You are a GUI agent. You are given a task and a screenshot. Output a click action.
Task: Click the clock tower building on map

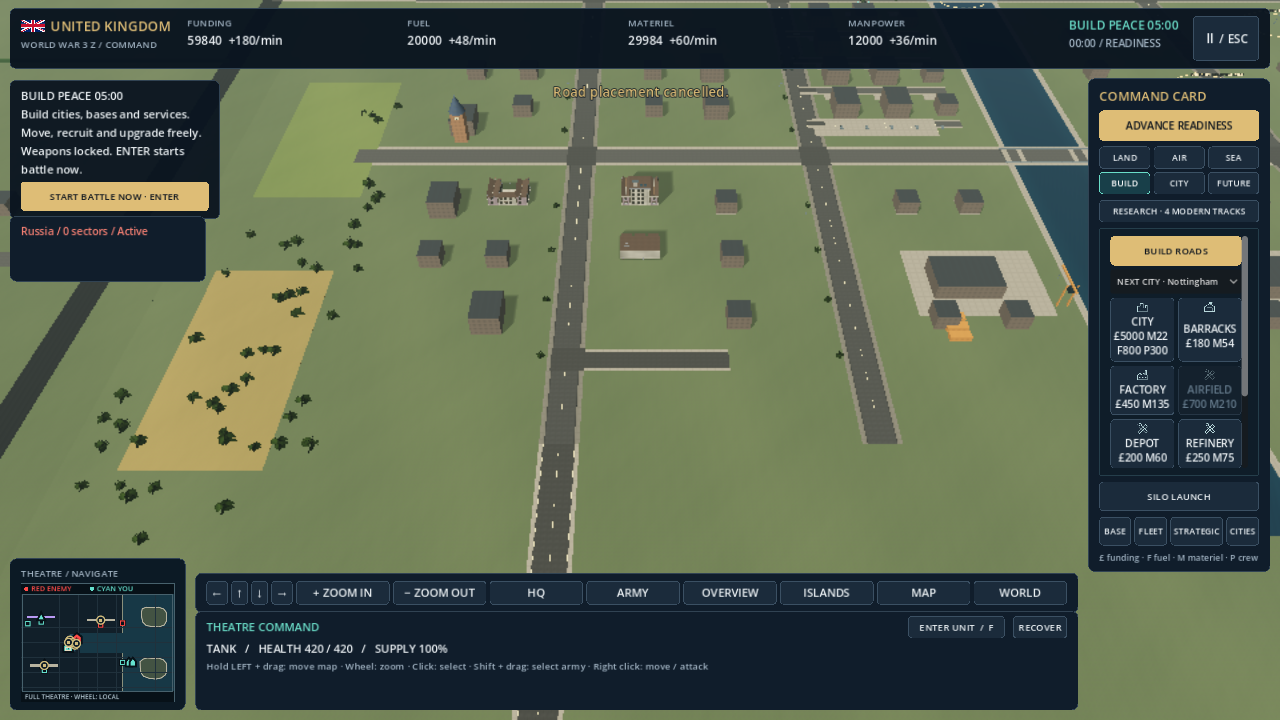pos(458,120)
